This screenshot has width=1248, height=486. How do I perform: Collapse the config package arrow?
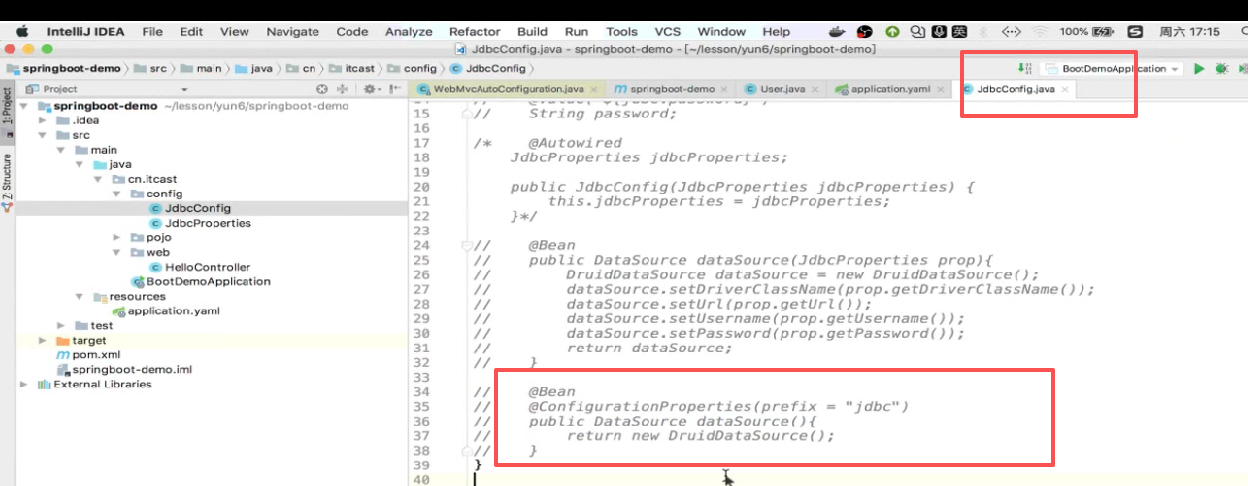coord(118,194)
